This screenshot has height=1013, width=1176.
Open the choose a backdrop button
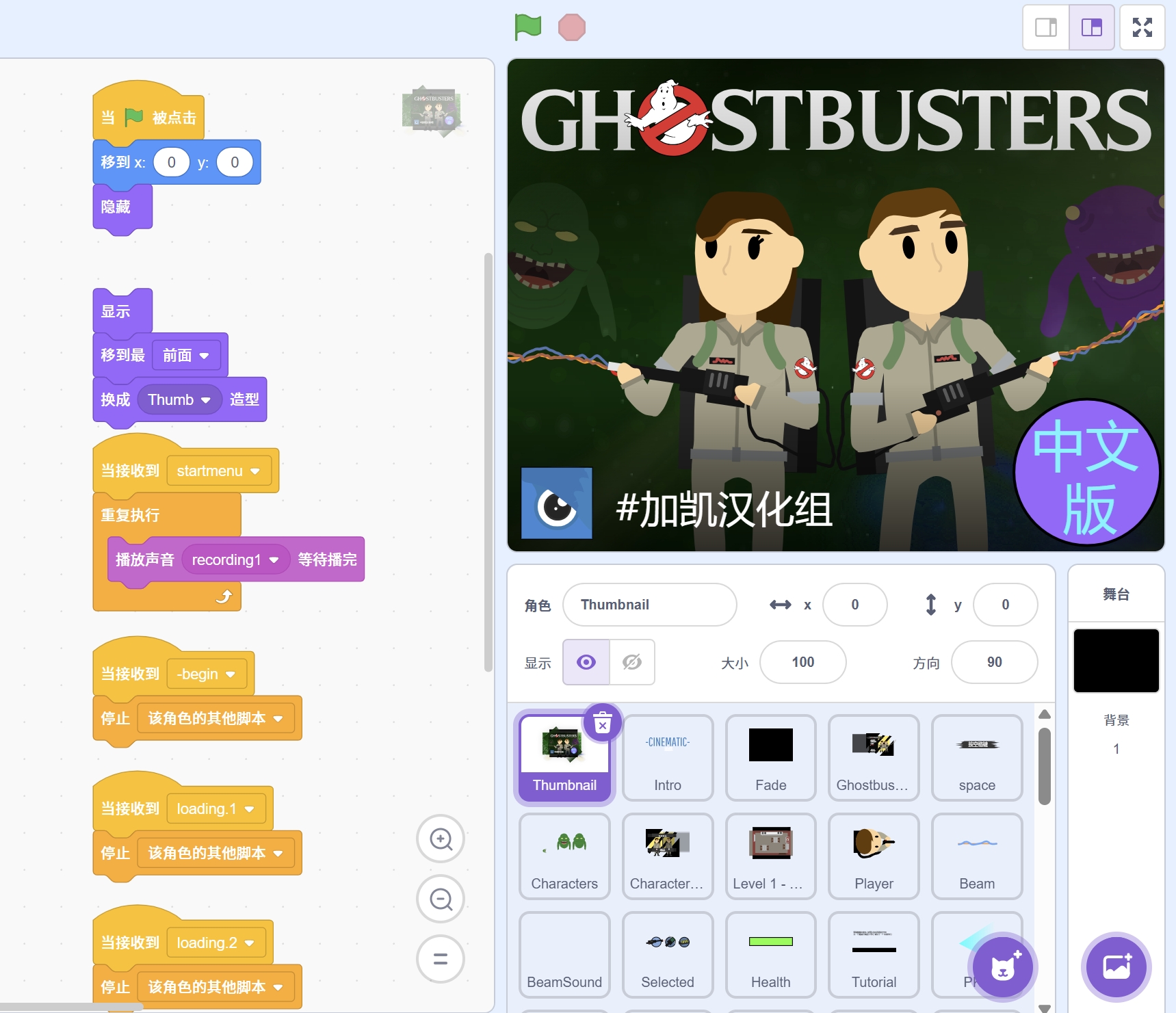click(x=1116, y=967)
